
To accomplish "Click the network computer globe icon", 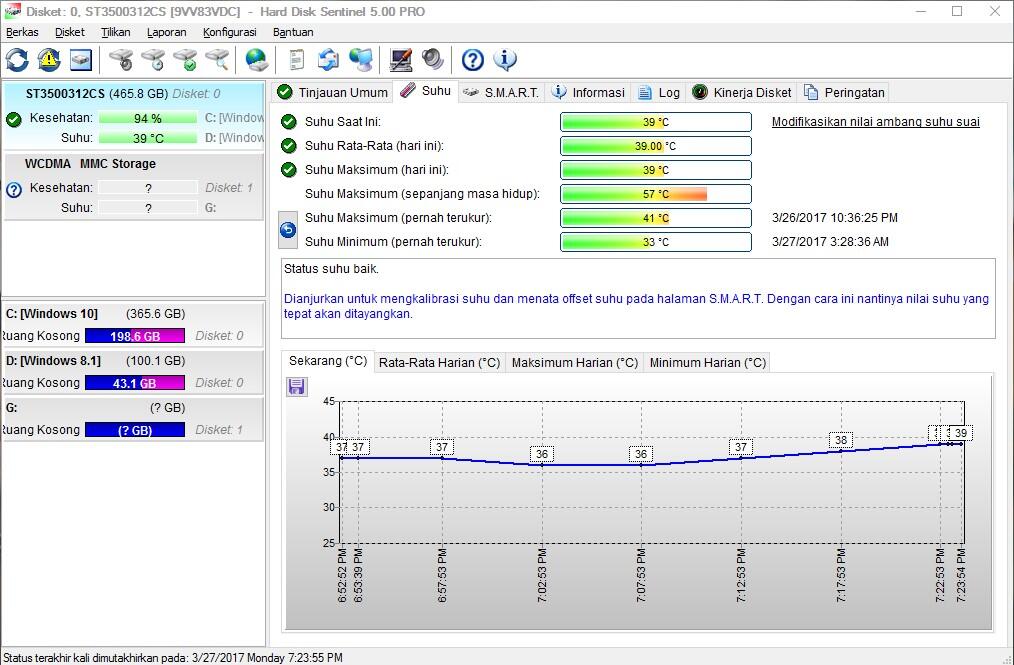I will coord(361,60).
